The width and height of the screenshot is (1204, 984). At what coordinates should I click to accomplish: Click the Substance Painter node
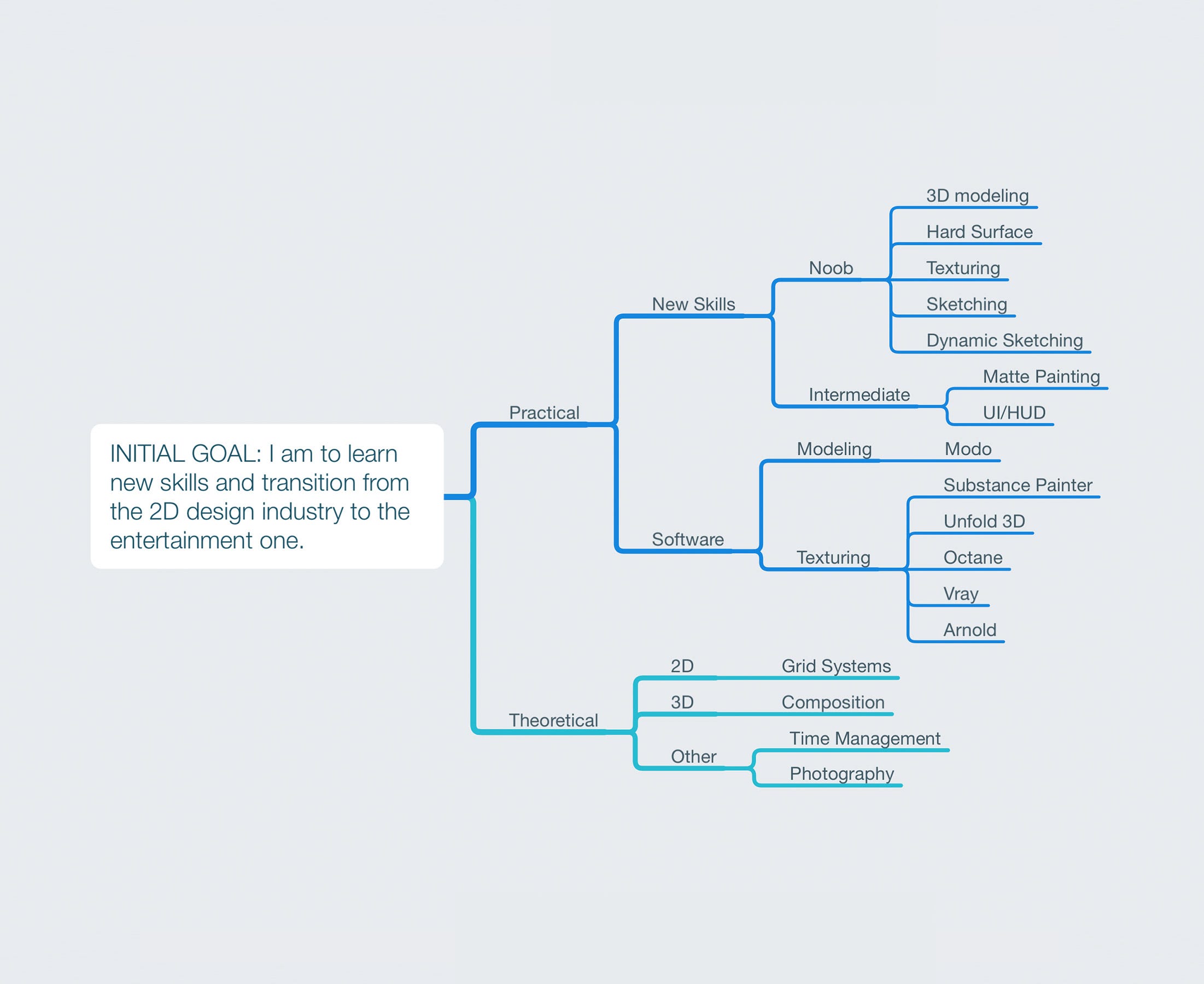(x=1017, y=486)
